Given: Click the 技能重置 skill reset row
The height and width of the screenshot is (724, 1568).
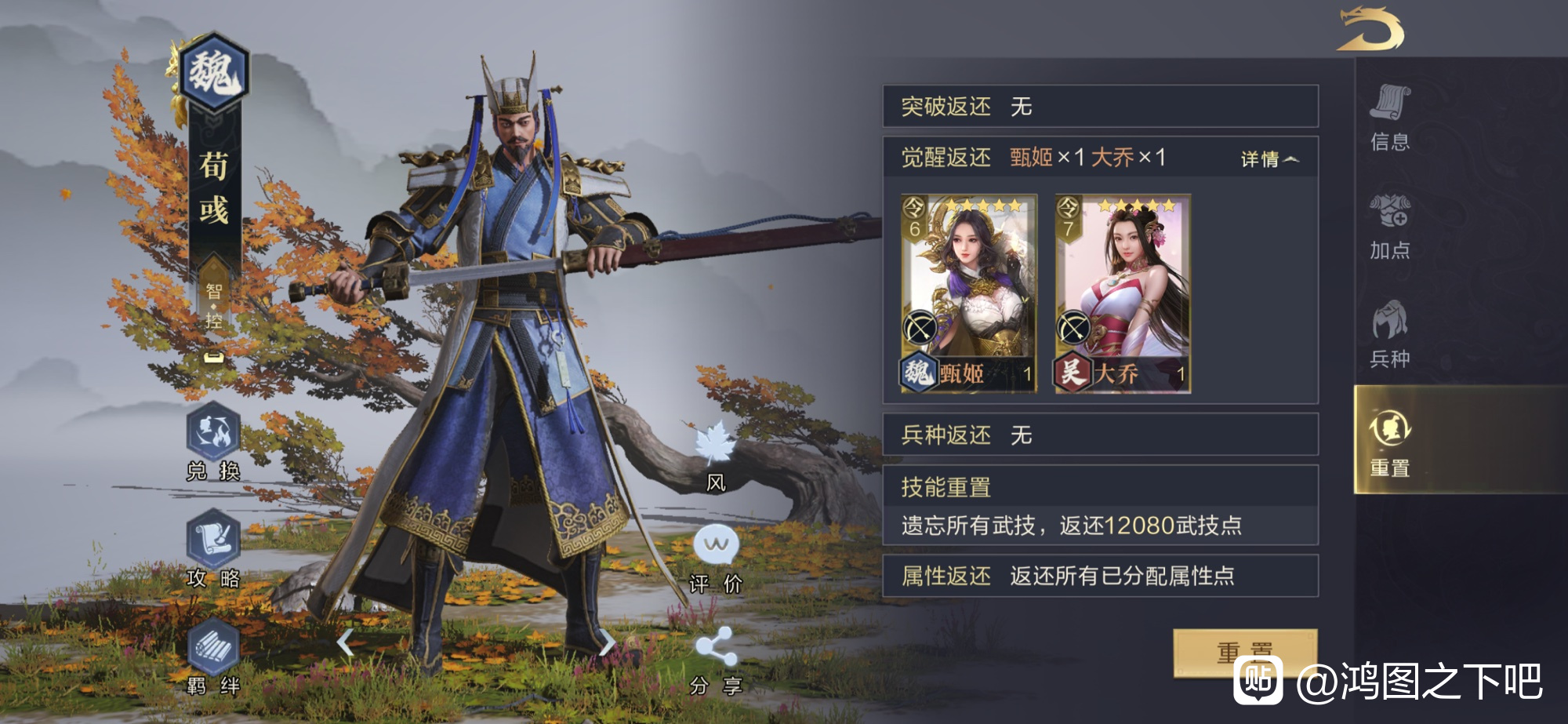Looking at the screenshot, I should click(x=1101, y=505).
